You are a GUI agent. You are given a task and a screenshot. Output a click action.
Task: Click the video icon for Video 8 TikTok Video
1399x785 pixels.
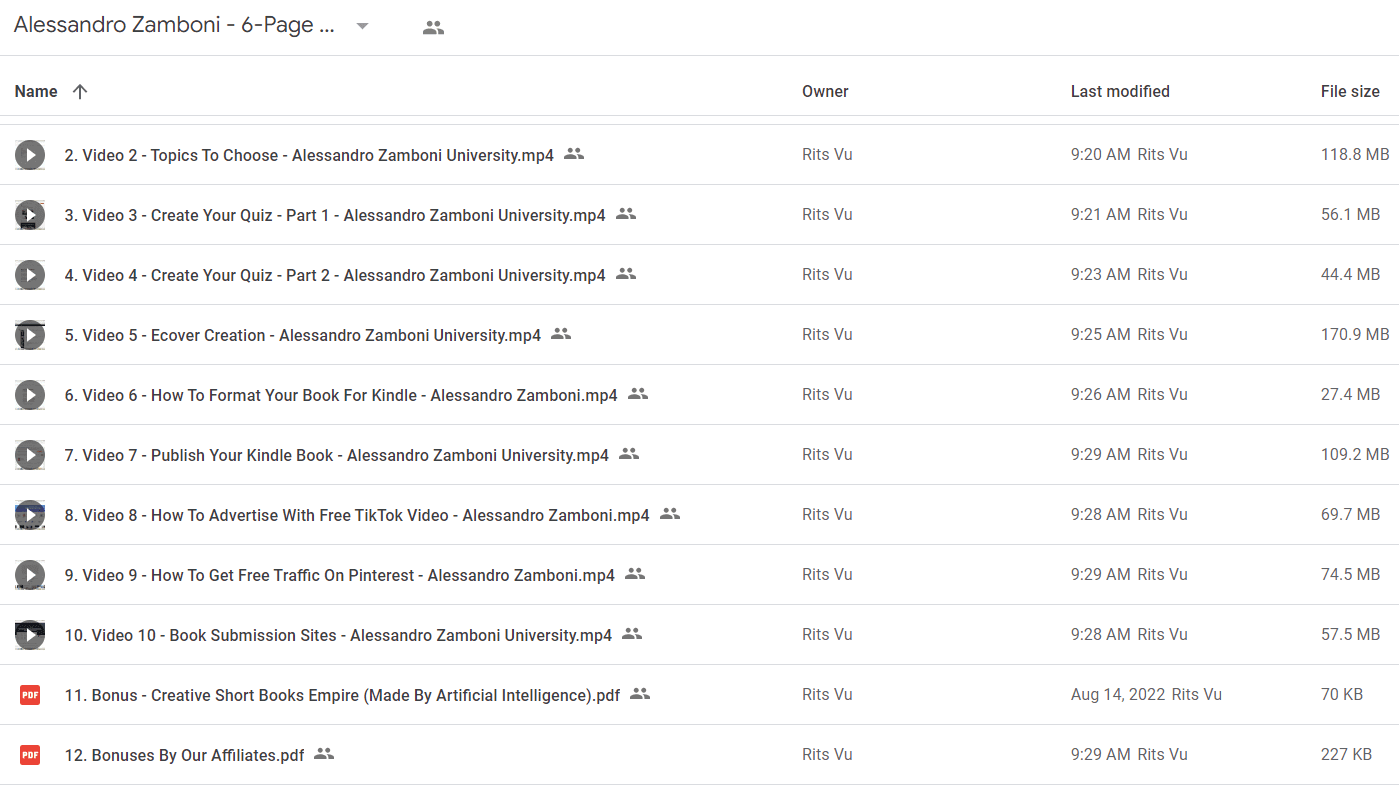pos(30,515)
